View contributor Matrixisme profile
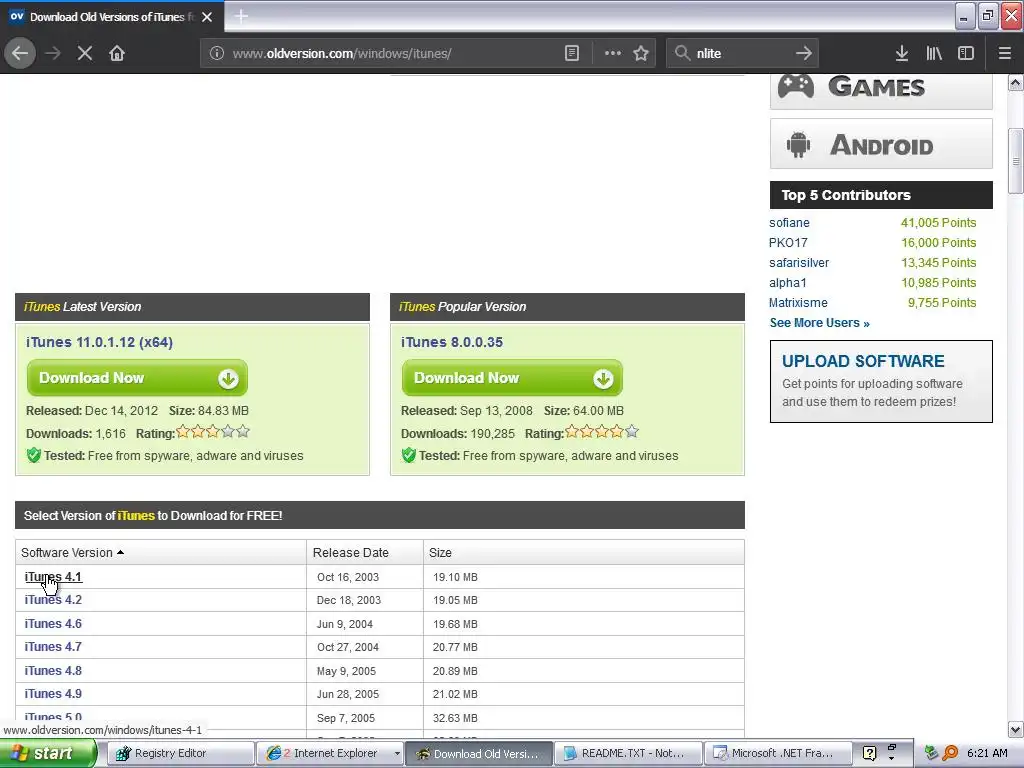Screen dimensions: 1024x768 click(798, 303)
